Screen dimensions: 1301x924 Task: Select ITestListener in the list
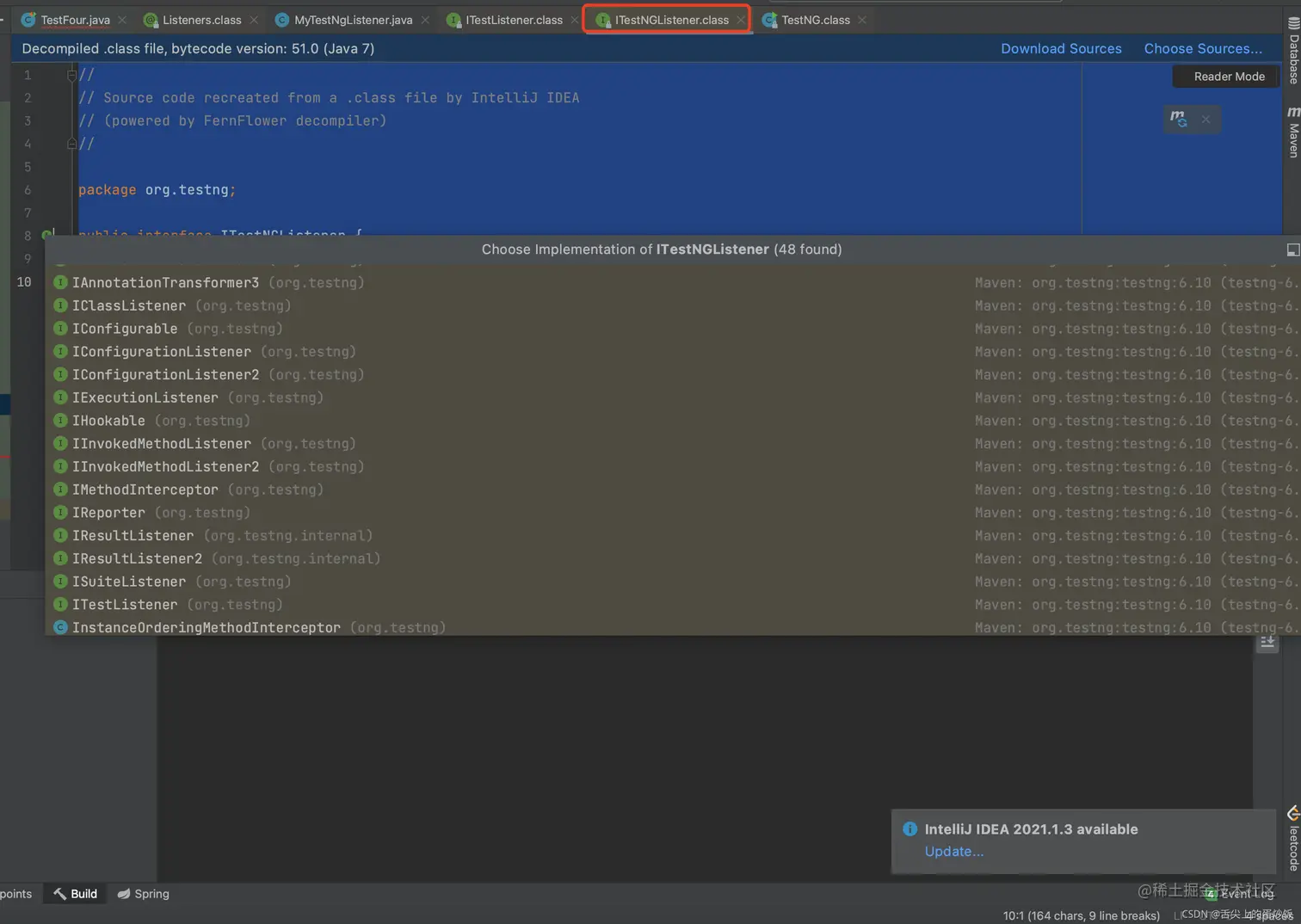tap(673, 605)
